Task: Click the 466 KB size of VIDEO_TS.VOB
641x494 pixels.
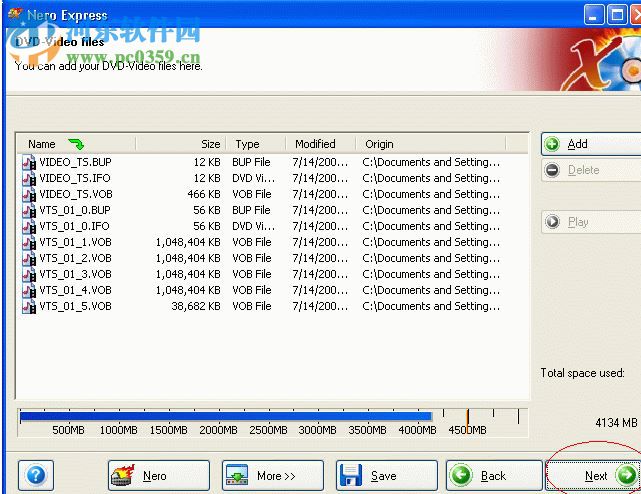Action: coord(204,194)
